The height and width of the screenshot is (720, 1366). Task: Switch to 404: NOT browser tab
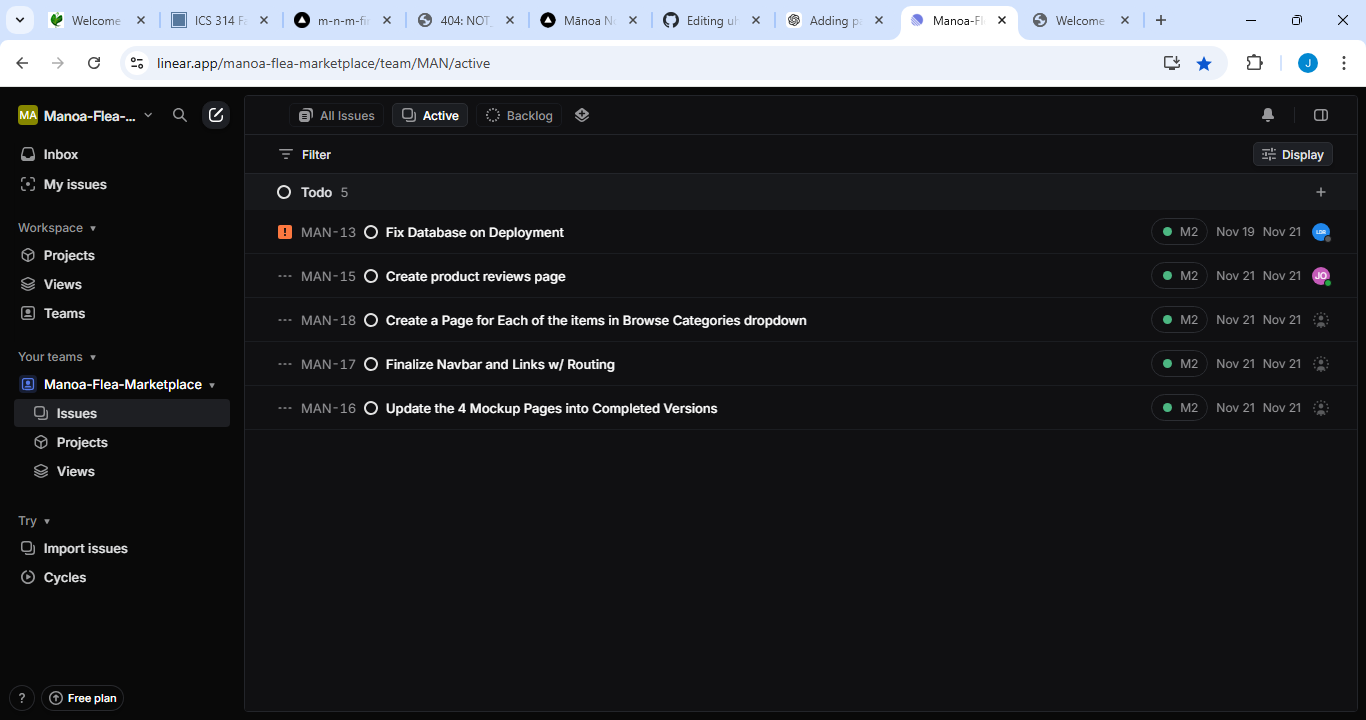[x=467, y=20]
